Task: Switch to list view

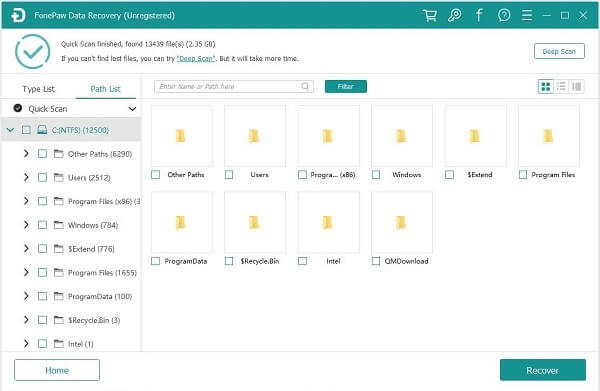Action: [561, 87]
